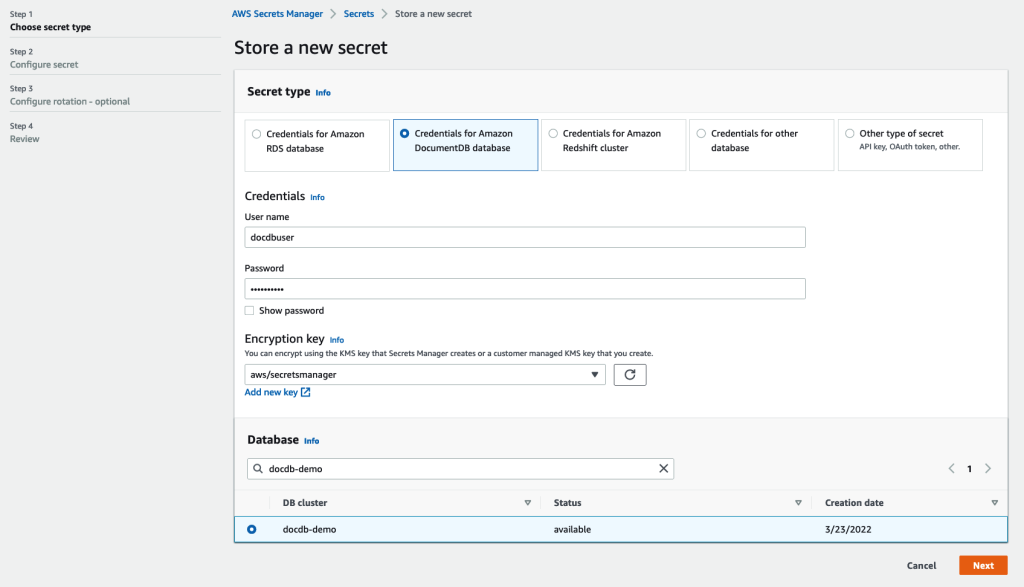Click the previous page arrow in database pagination
The width and height of the screenshot is (1024, 587).
click(950, 468)
